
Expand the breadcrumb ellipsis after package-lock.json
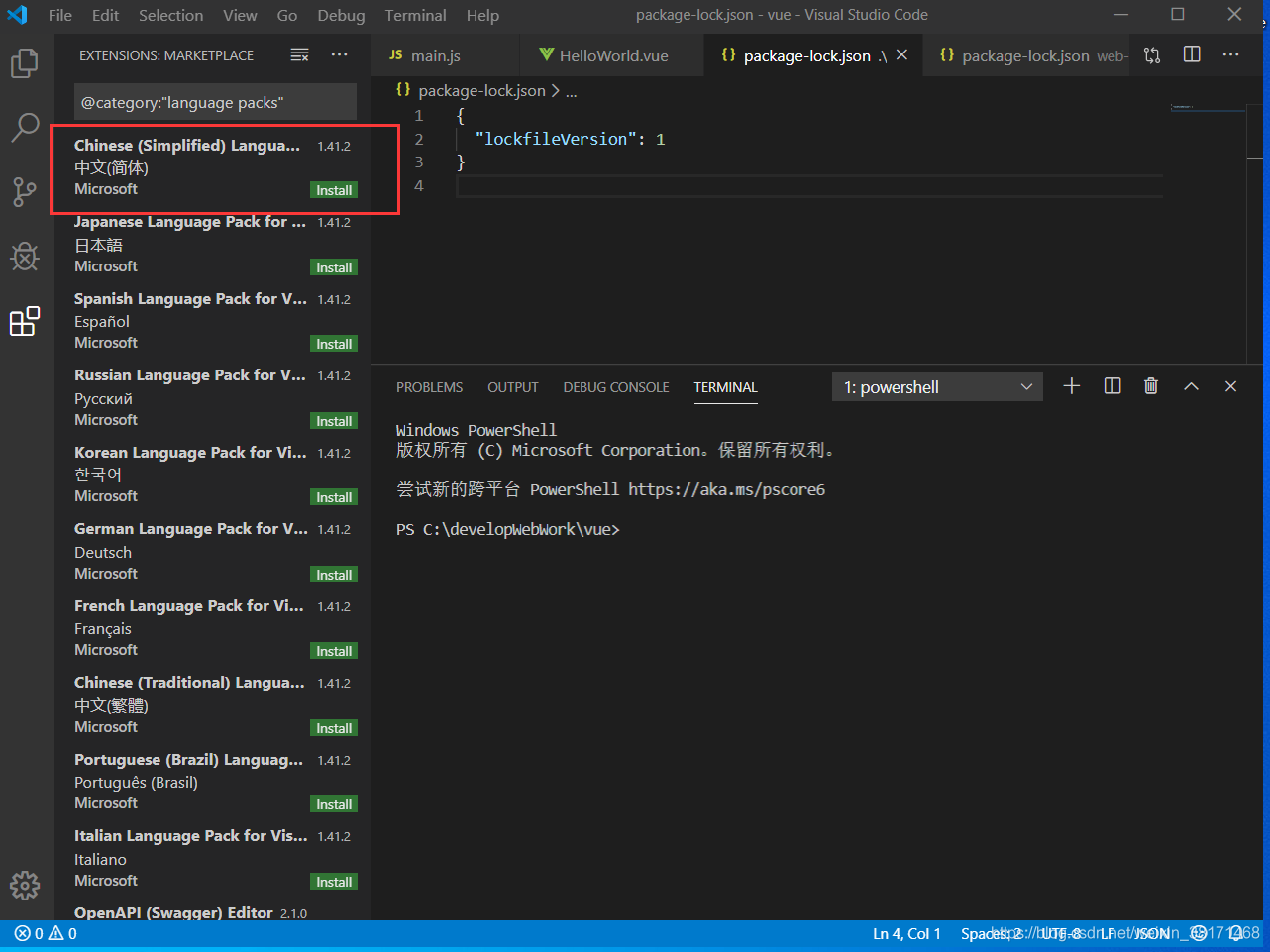pyautogui.click(x=572, y=90)
